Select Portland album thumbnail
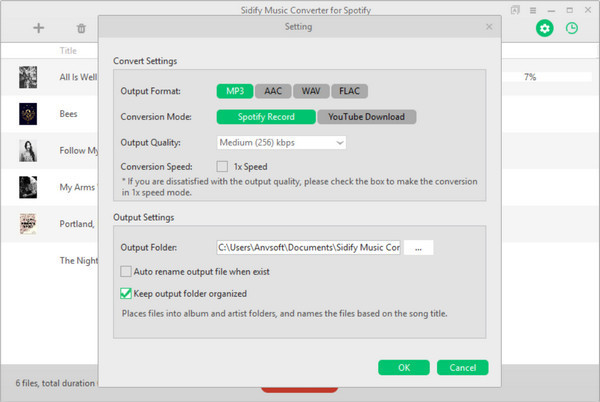This screenshot has width=600, height=402. 28,224
